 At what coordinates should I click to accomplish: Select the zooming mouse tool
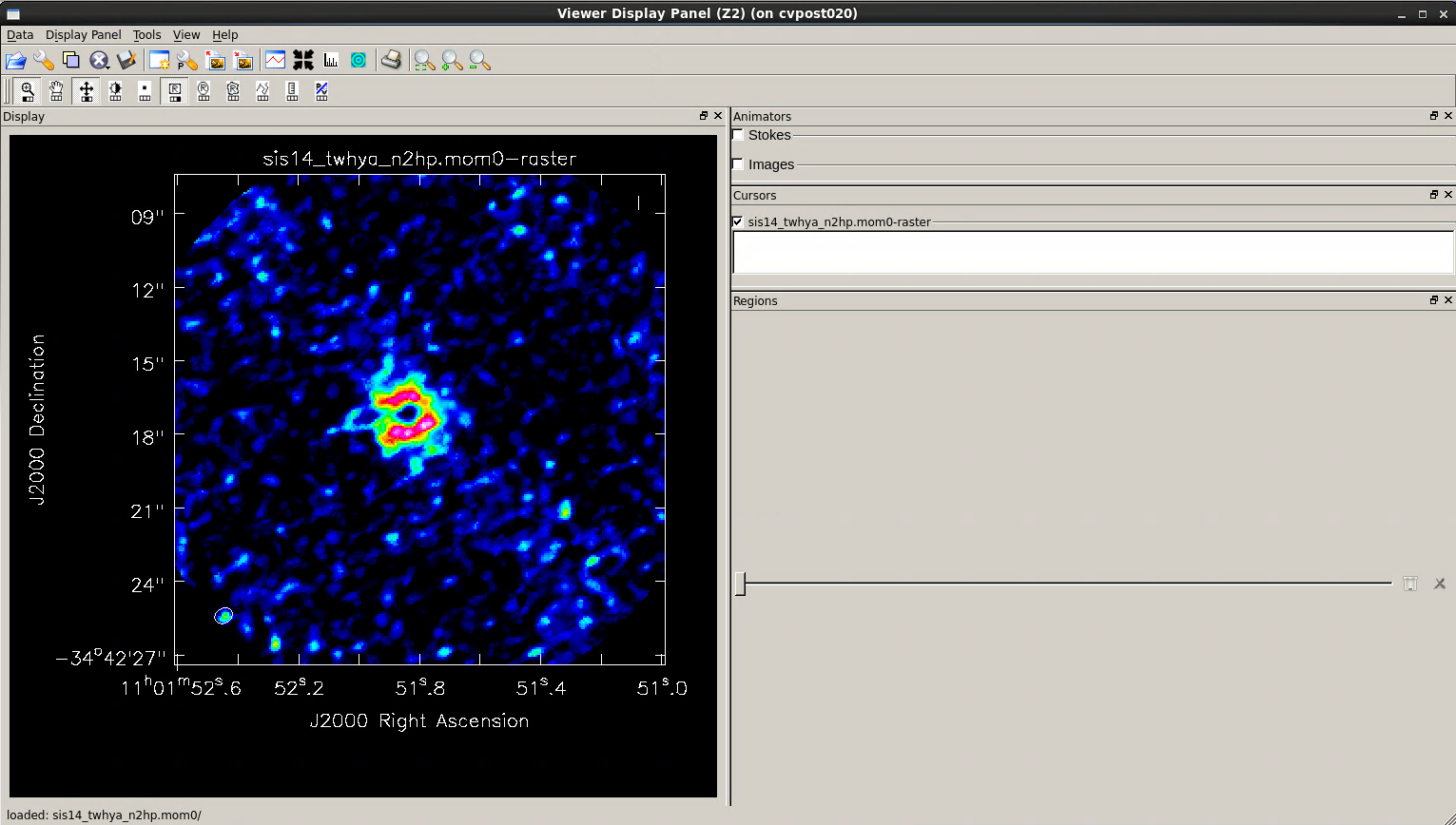28,91
